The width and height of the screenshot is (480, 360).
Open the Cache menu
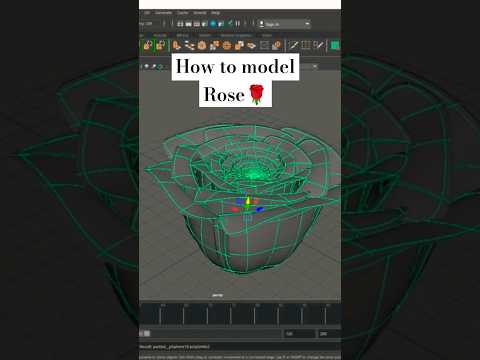click(182, 13)
